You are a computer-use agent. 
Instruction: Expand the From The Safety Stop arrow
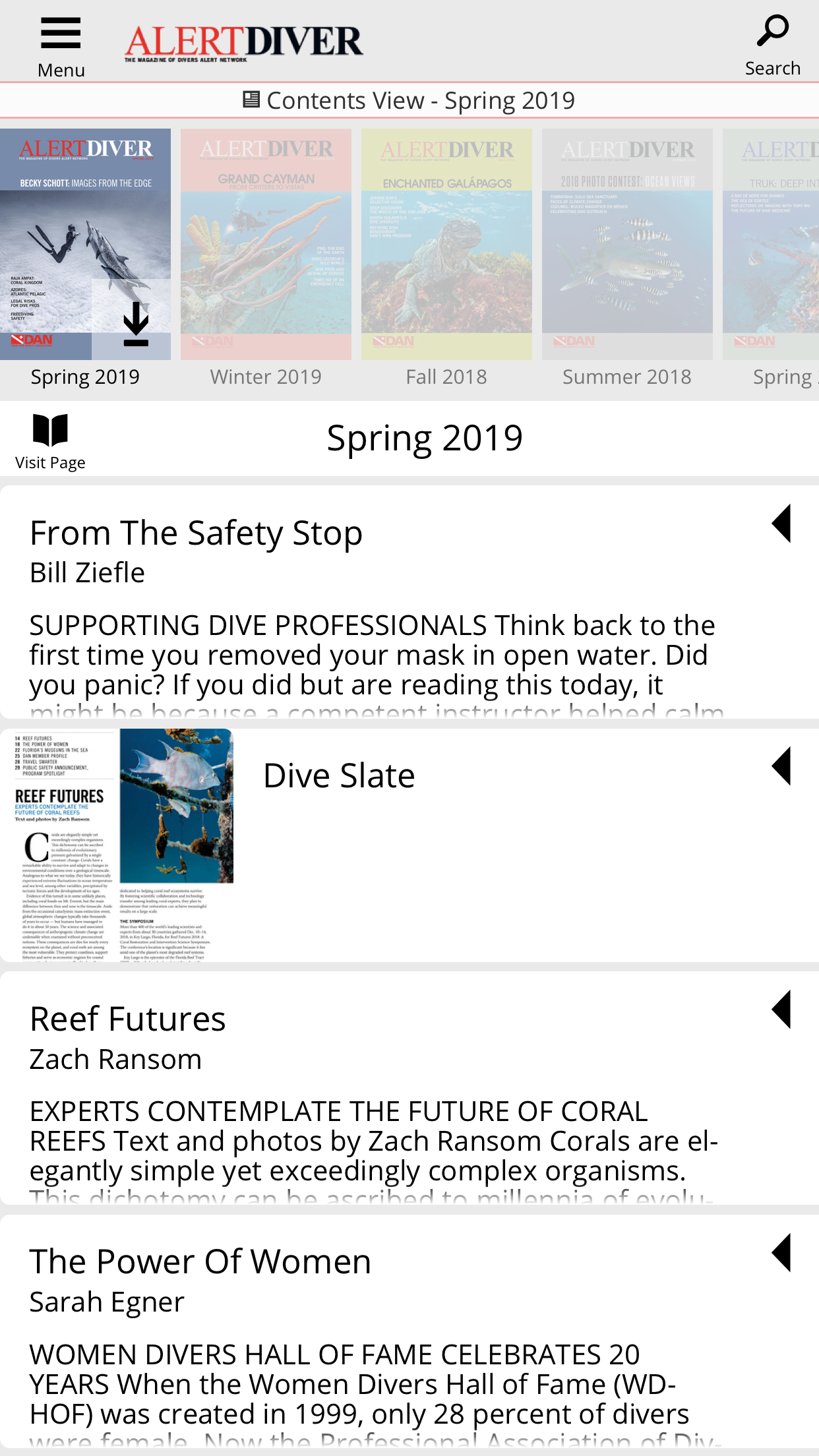click(x=781, y=524)
